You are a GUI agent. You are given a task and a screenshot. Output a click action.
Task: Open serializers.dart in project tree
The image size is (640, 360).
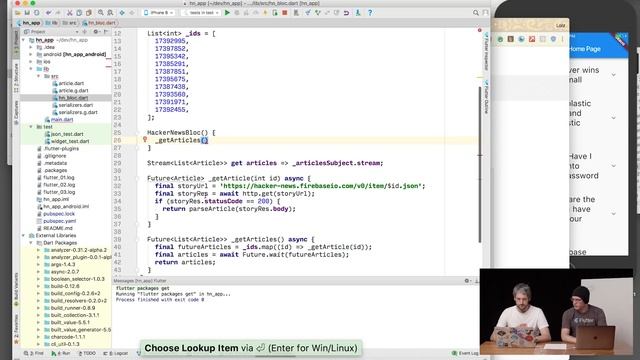click(x=76, y=105)
